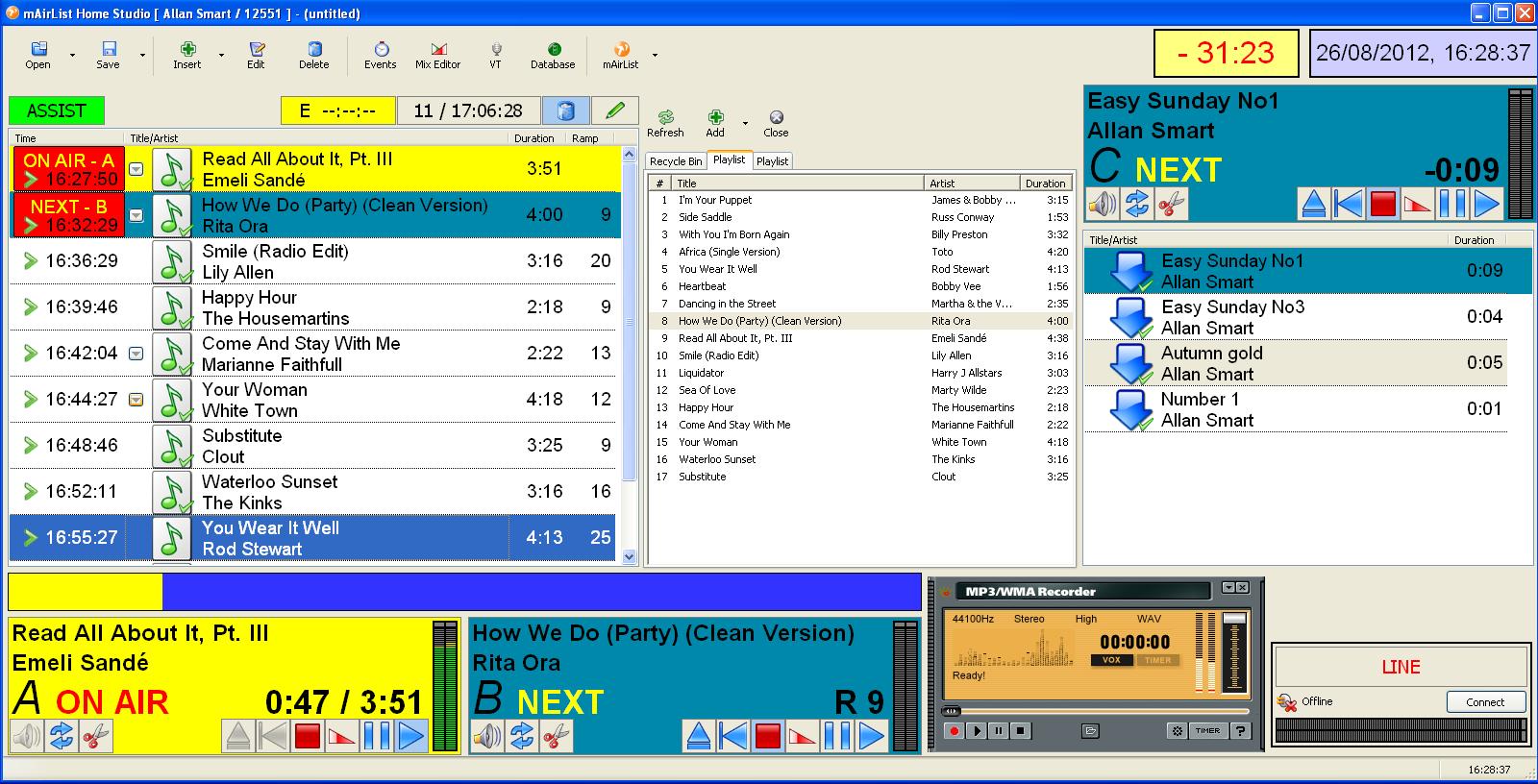Toggle PFL speaker on player B
The width and height of the screenshot is (1538, 784).
pyautogui.click(x=487, y=737)
